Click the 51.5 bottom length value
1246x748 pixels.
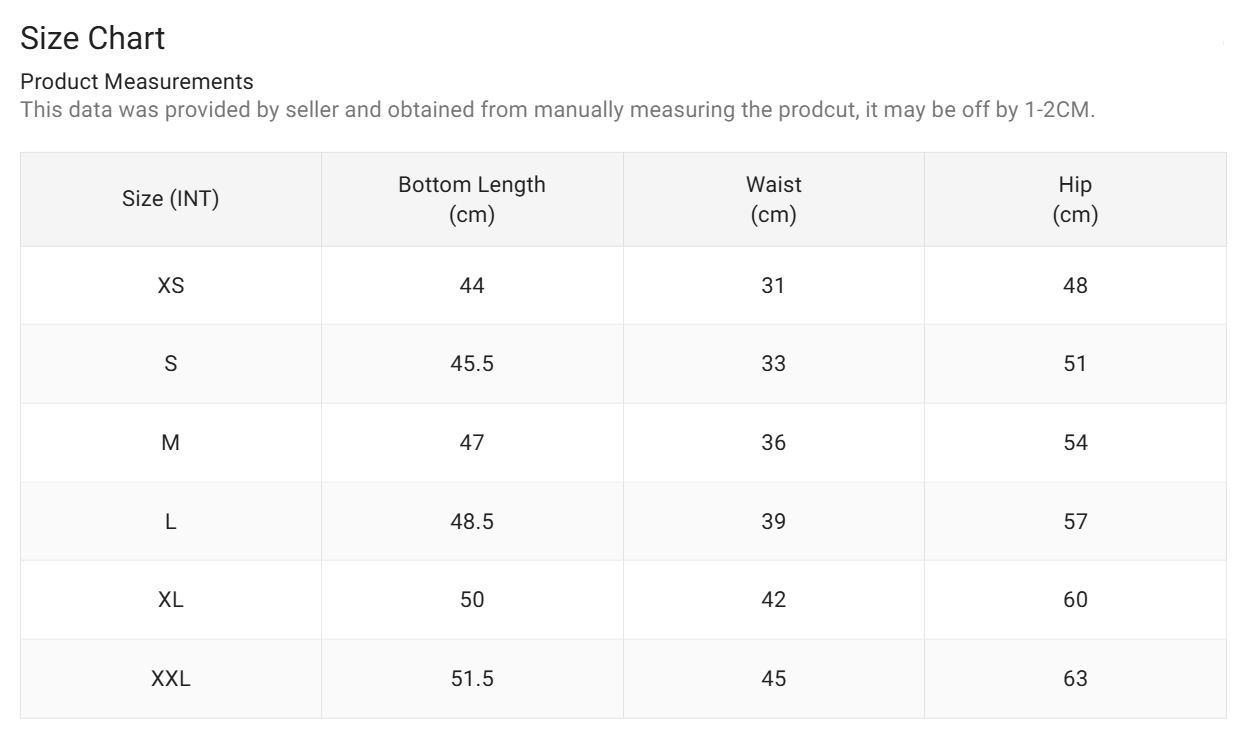coord(472,679)
